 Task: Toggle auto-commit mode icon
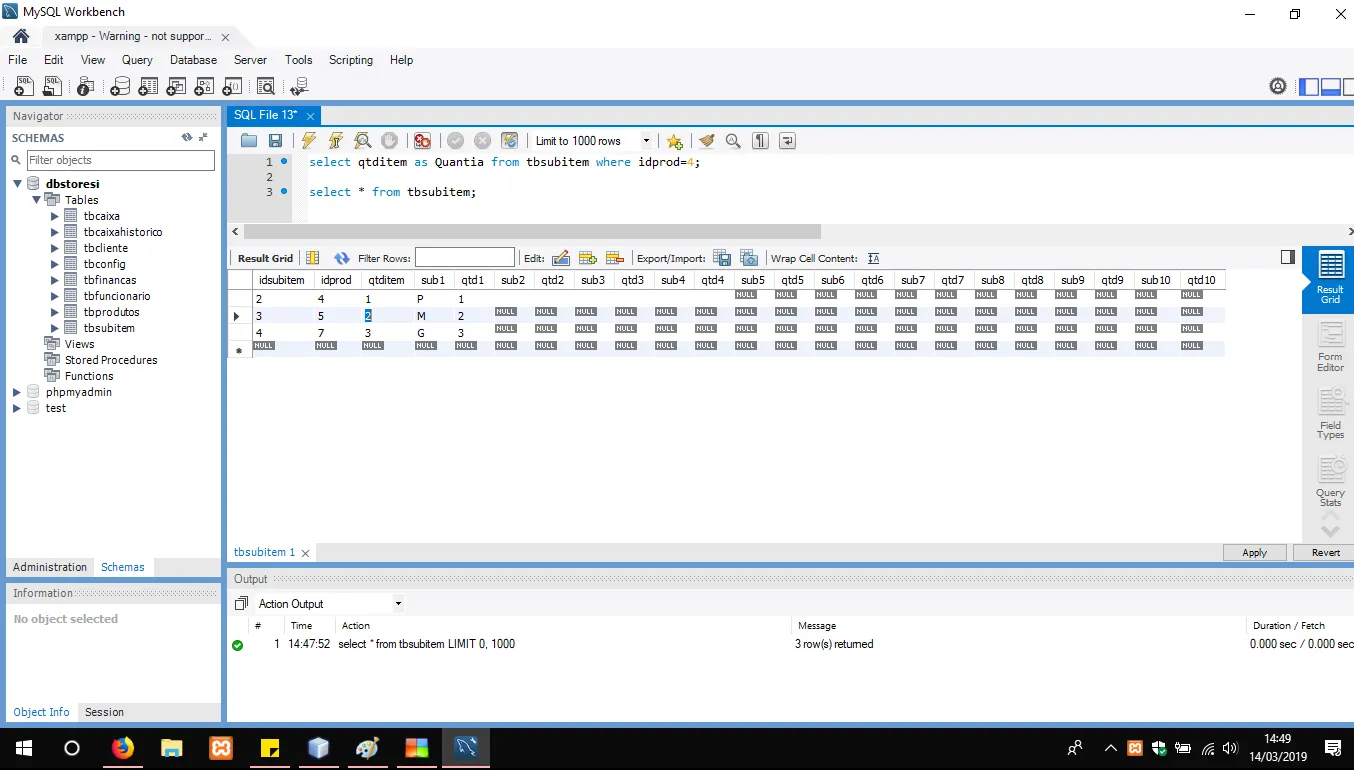[510, 141]
